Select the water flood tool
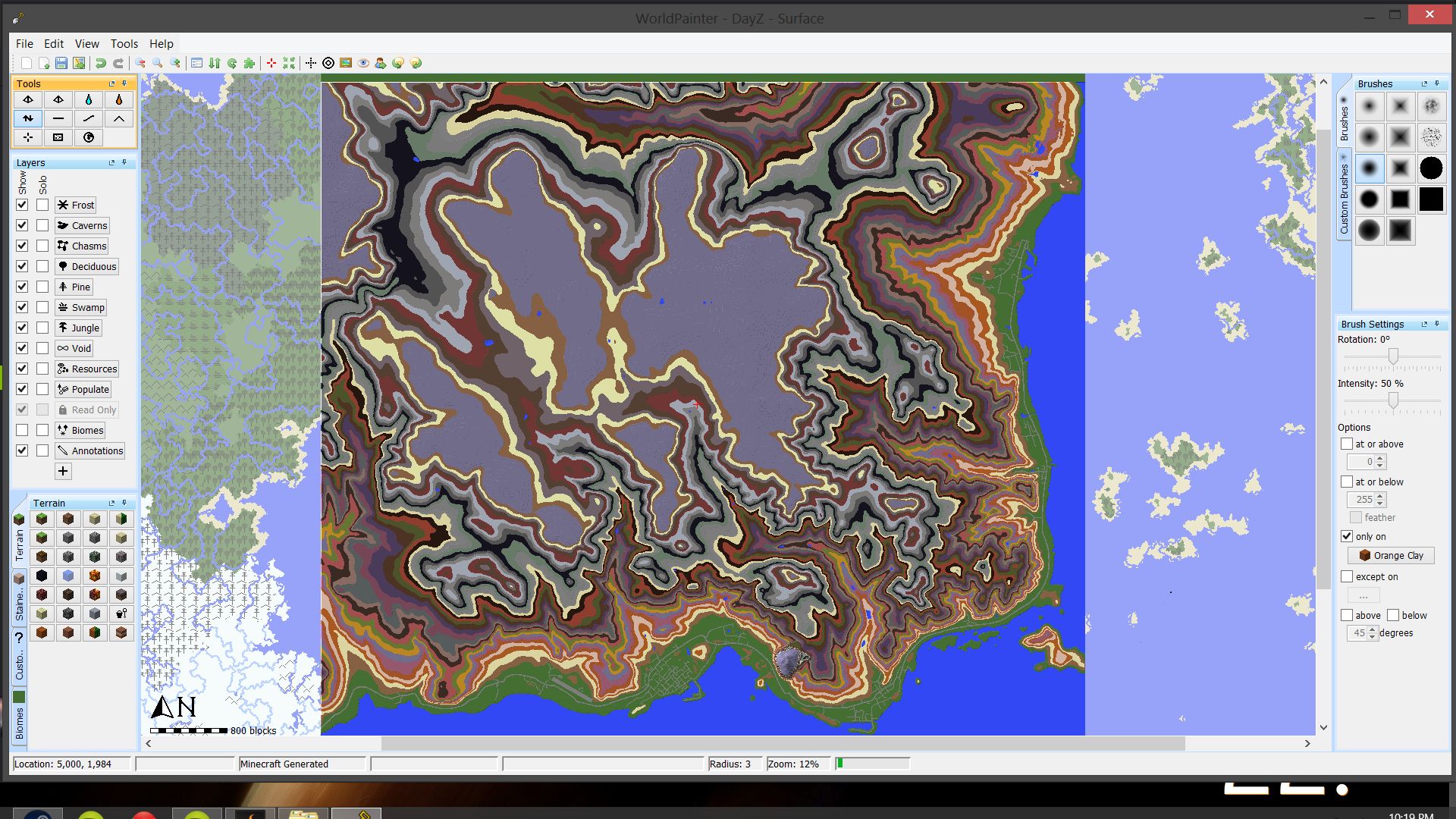Screen dimensions: 1456x819 (x=89, y=99)
